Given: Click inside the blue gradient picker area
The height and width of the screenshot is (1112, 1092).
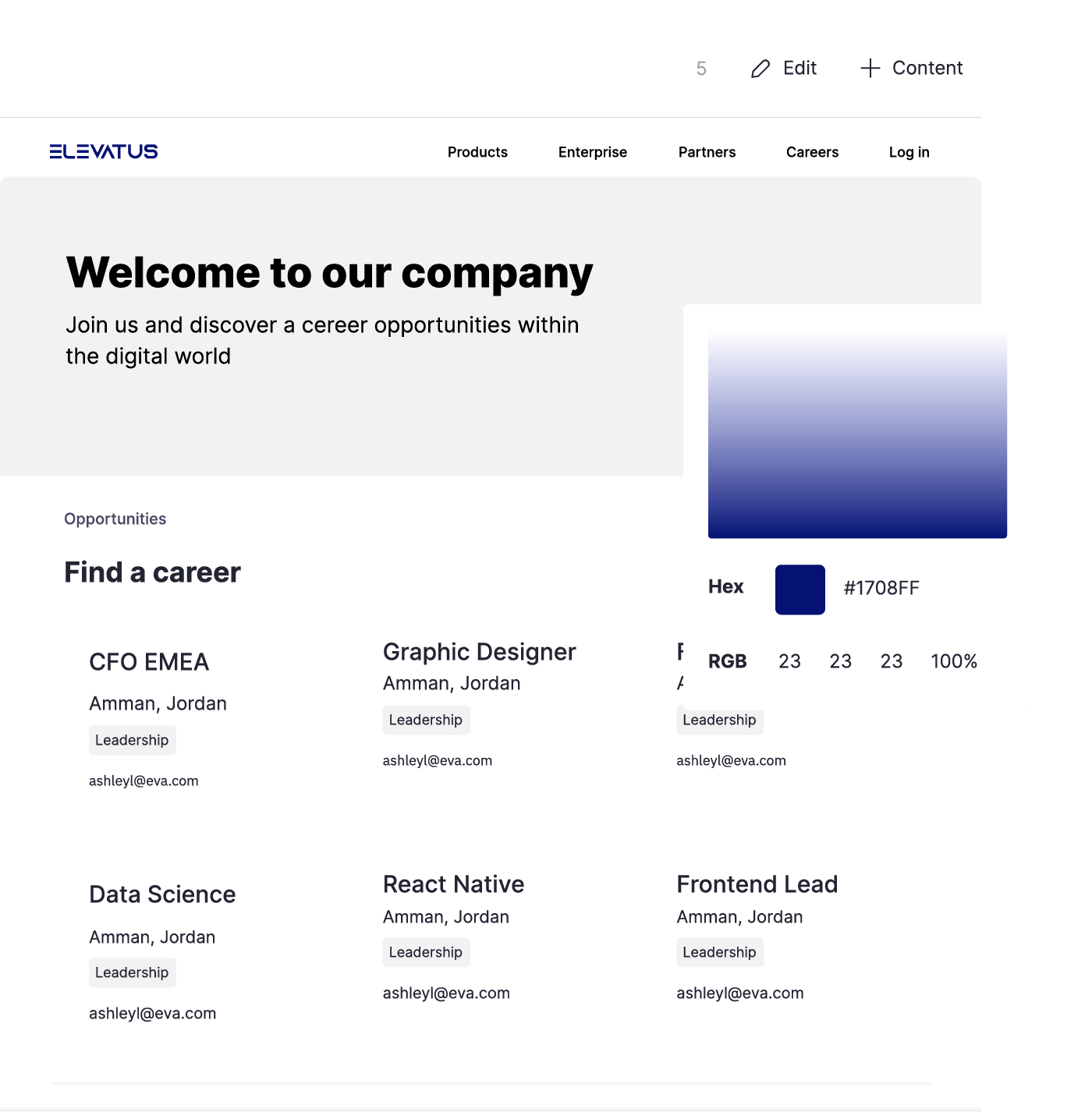Looking at the screenshot, I should coord(857,434).
